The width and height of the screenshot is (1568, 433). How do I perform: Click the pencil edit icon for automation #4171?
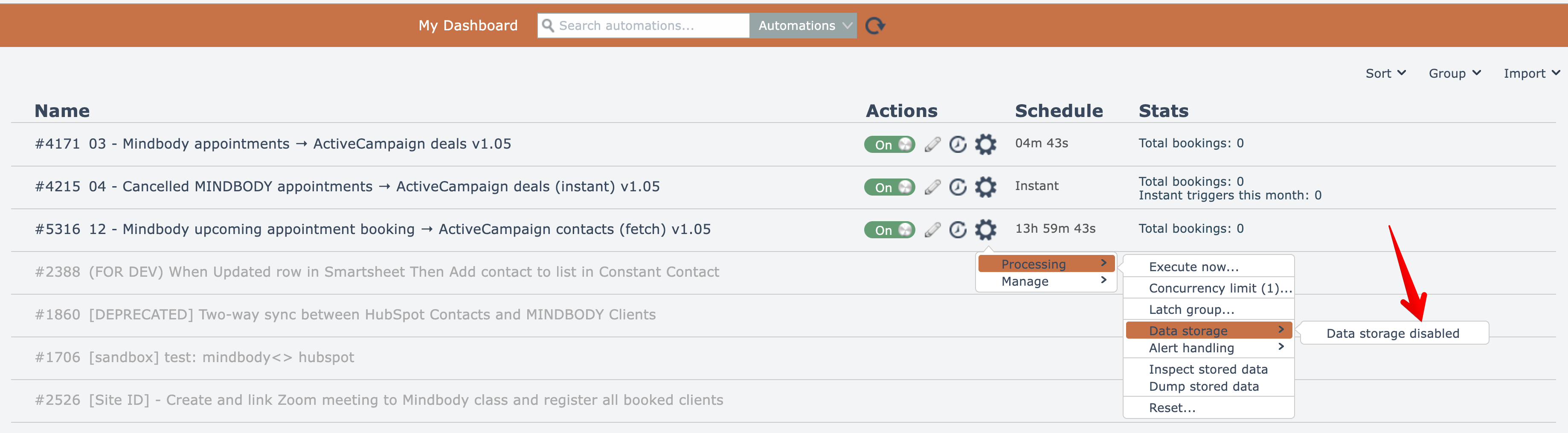[932, 144]
